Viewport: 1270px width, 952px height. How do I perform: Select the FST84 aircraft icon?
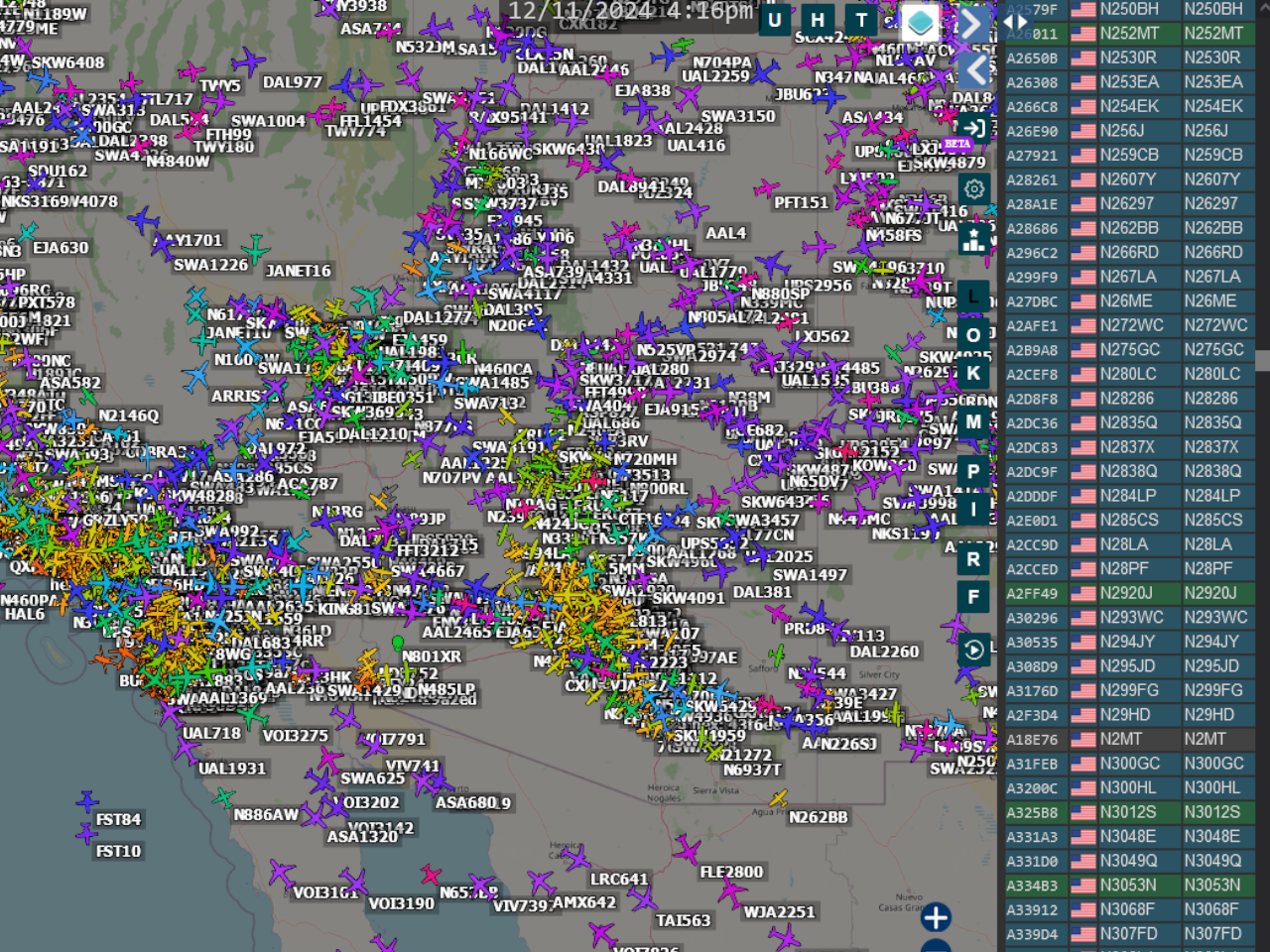click(87, 800)
